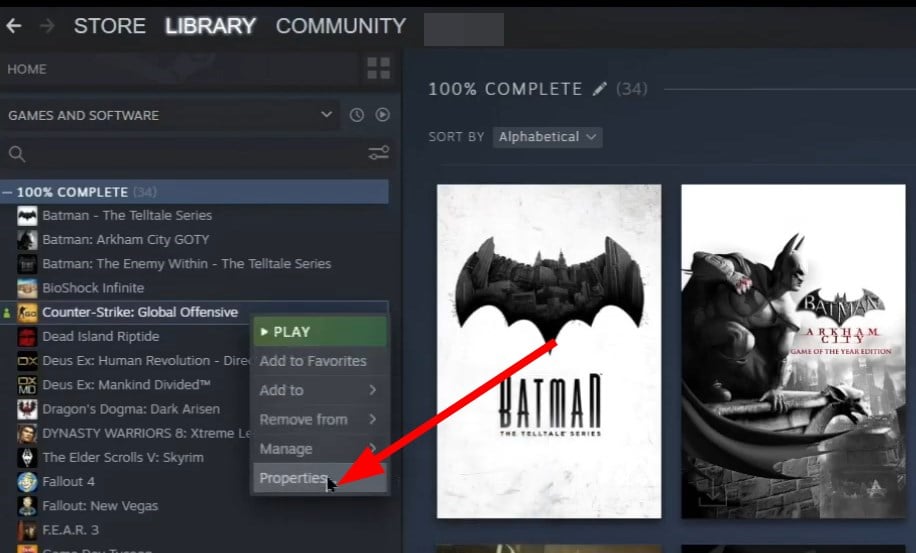Open advanced filter sliders icon

(379, 153)
